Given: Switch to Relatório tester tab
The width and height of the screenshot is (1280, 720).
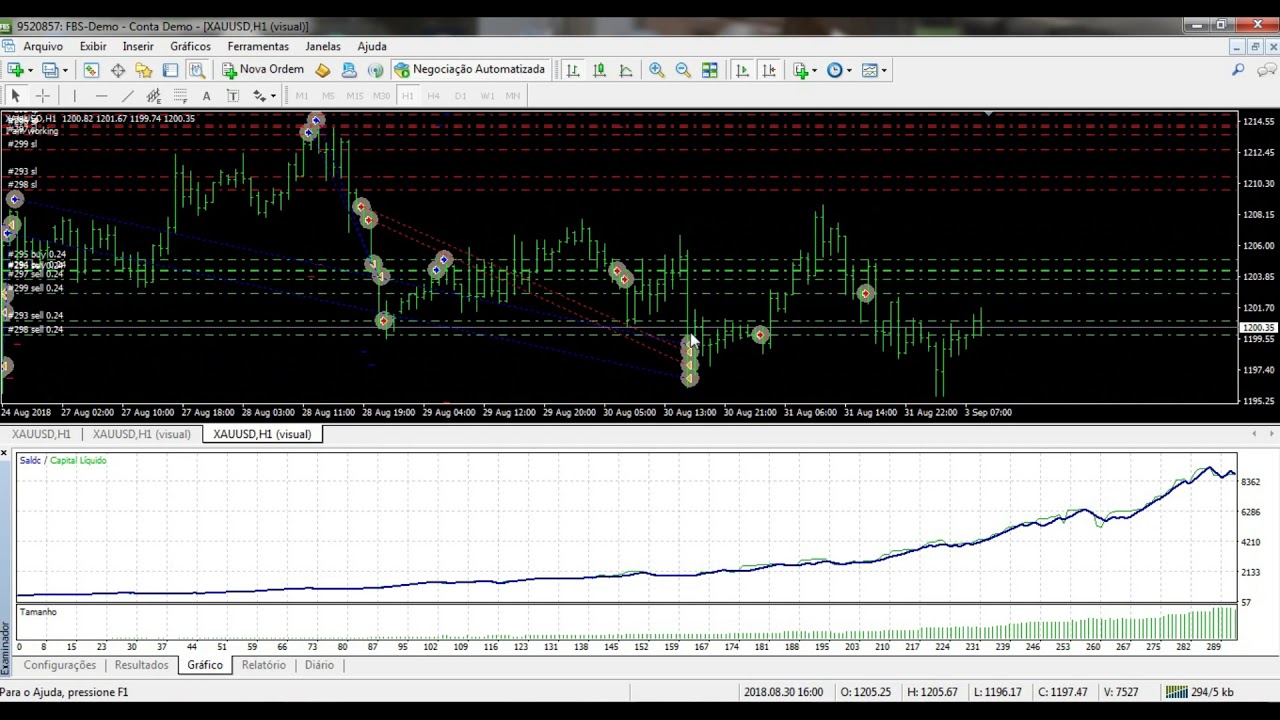Looking at the screenshot, I should pos(264,665).
